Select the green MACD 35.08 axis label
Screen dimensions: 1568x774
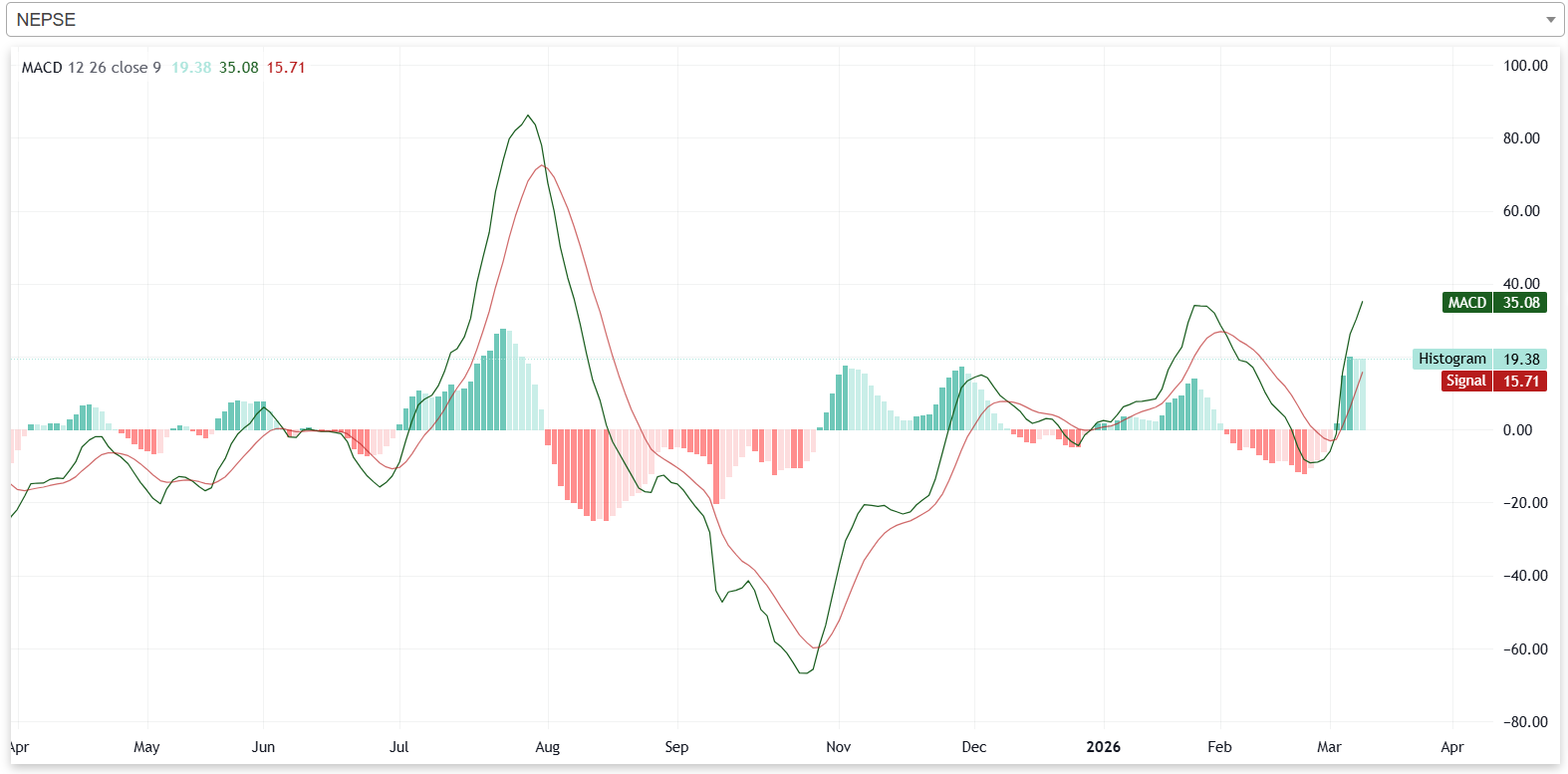click(x=1493, y=303)
